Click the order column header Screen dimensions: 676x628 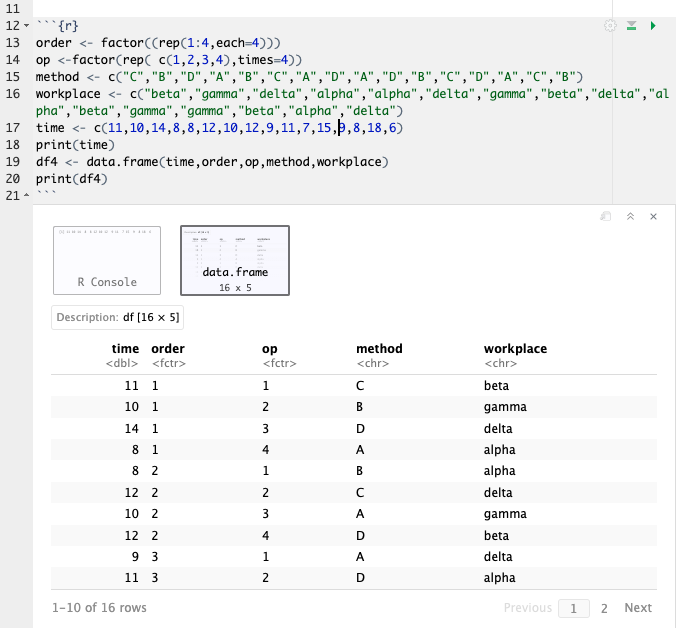[168, 349]
